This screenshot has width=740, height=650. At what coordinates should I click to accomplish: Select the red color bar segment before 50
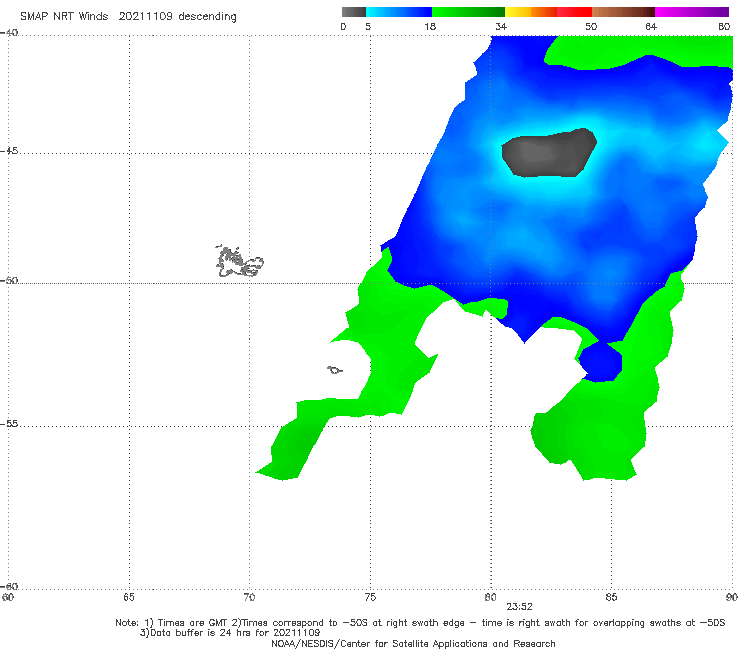[574, 12]
